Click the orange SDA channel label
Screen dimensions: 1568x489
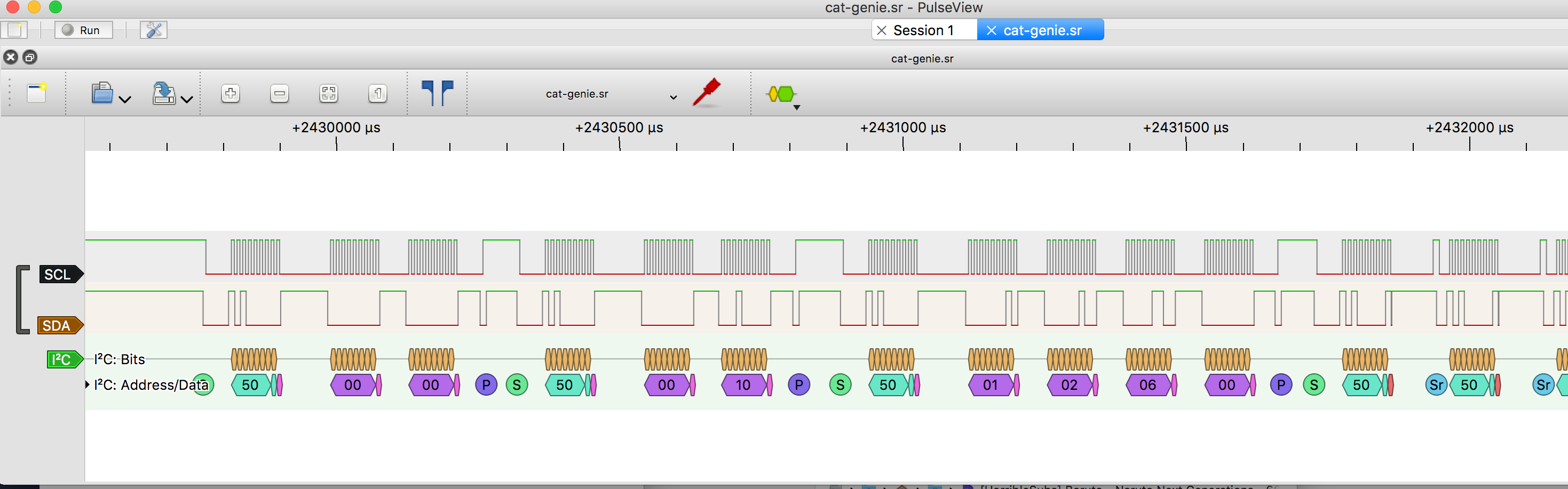[x=58, y=325]
